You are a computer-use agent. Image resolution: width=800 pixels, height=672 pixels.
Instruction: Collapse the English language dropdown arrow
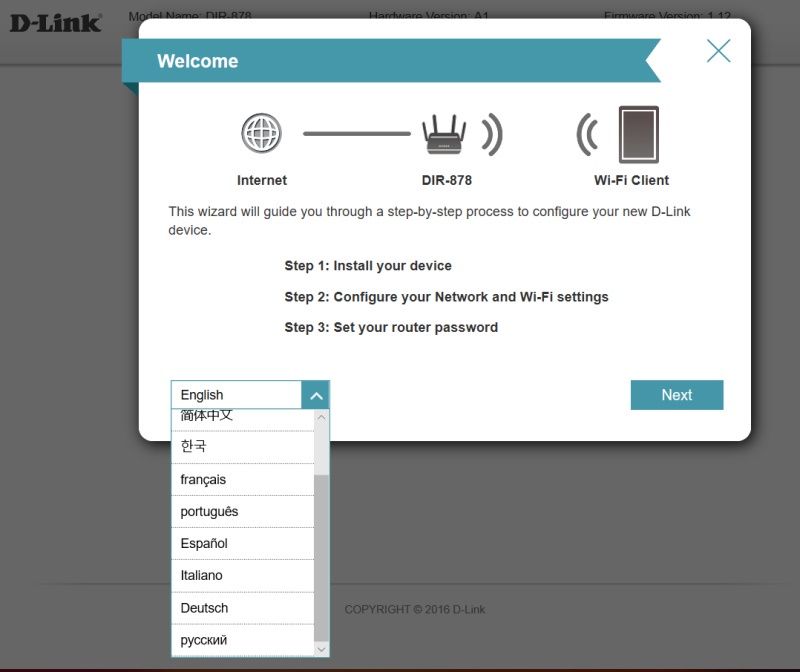316,395
